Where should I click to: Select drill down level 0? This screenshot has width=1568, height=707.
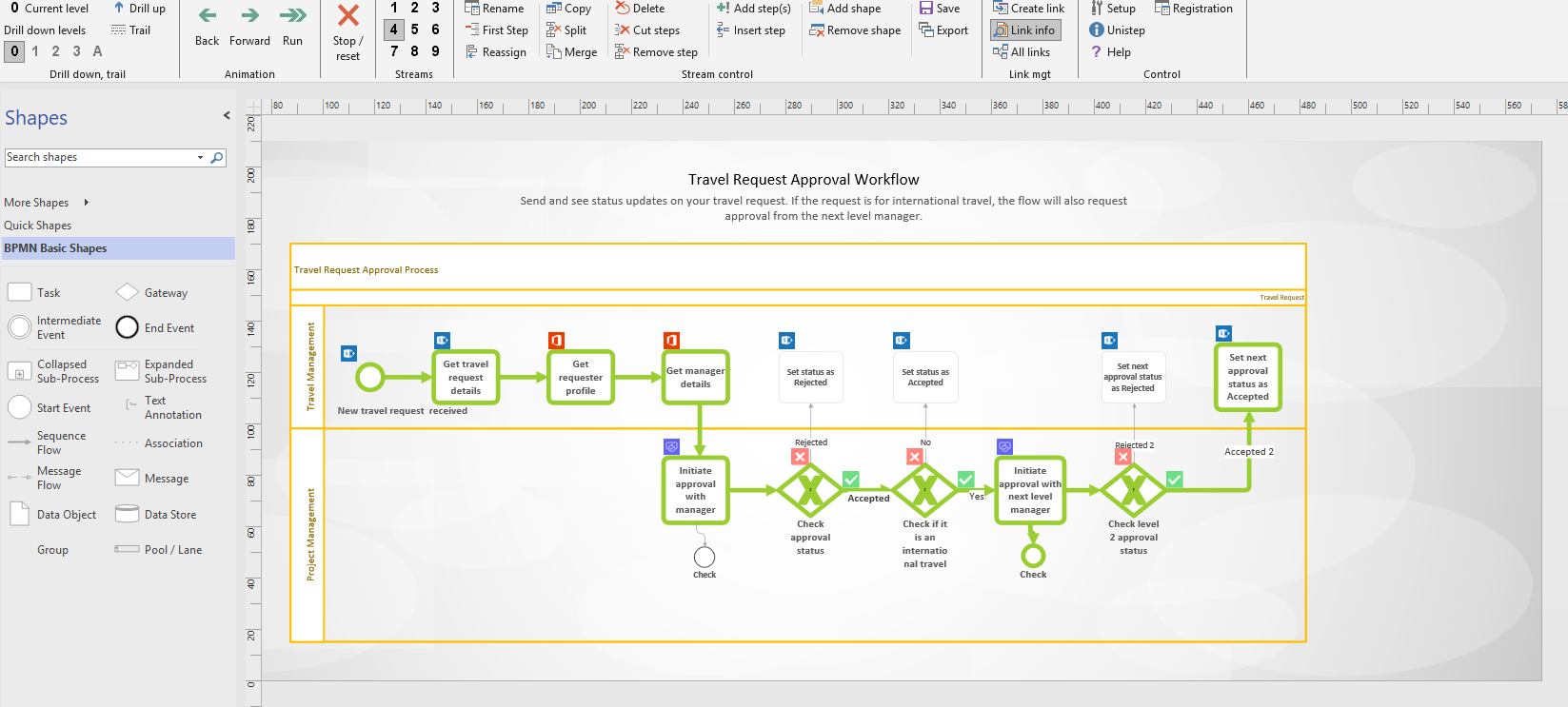14,51
